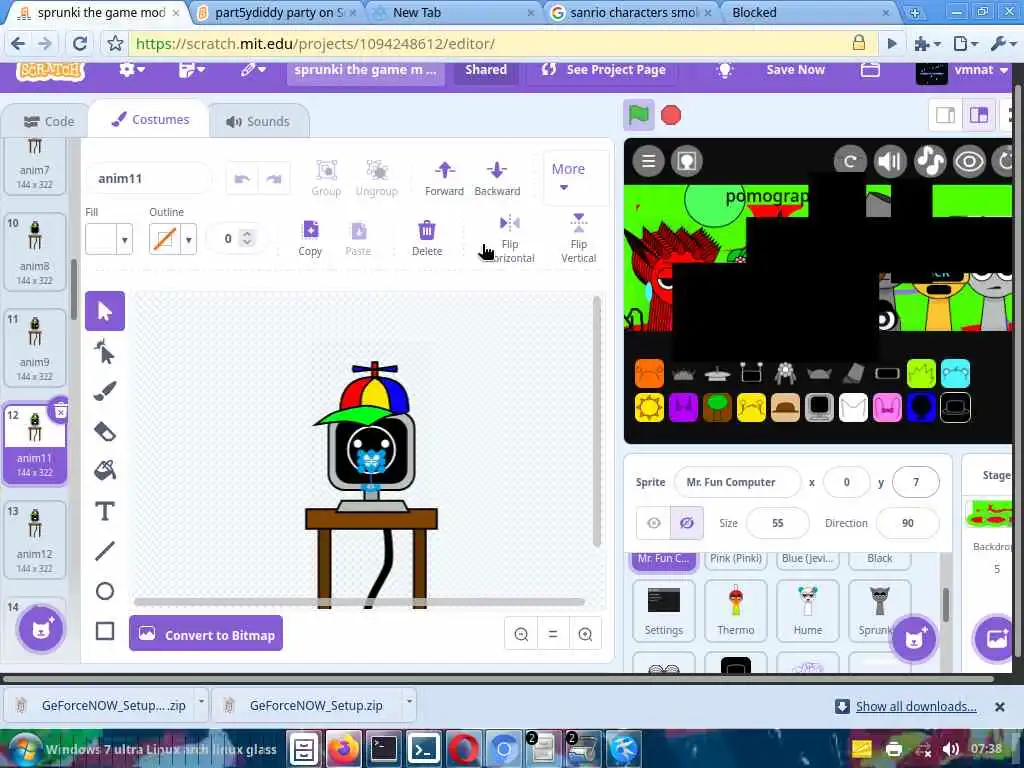
Task: Delete the selected shape
Action: tap(426, 238)
